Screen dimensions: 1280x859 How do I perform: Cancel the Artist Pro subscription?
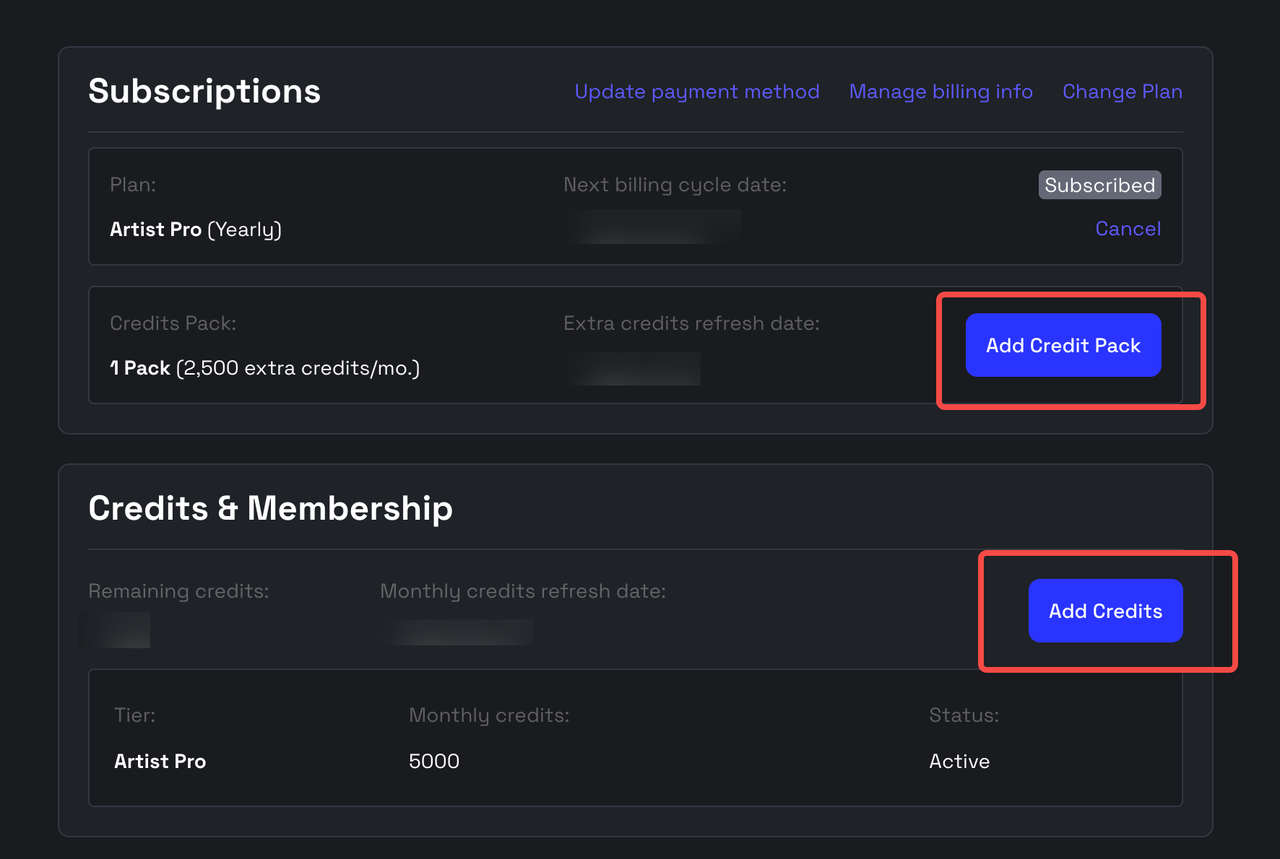1128,229
